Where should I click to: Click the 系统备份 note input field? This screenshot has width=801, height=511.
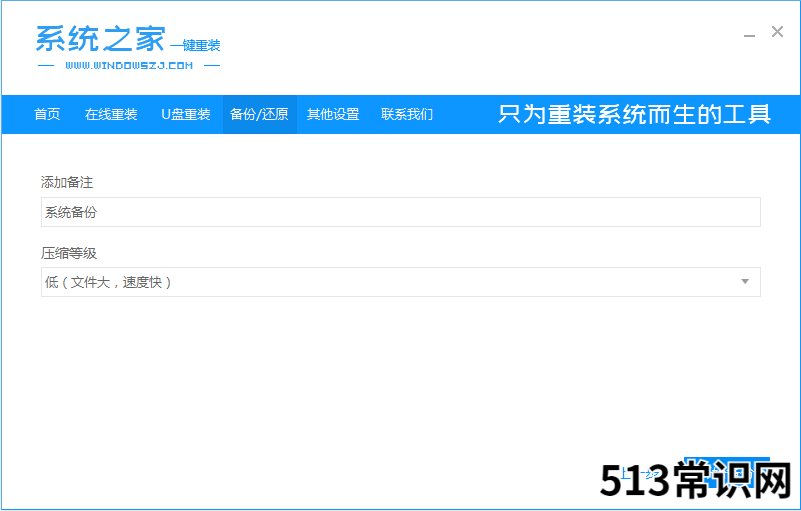pyautogui.click(x=400, y=212)
